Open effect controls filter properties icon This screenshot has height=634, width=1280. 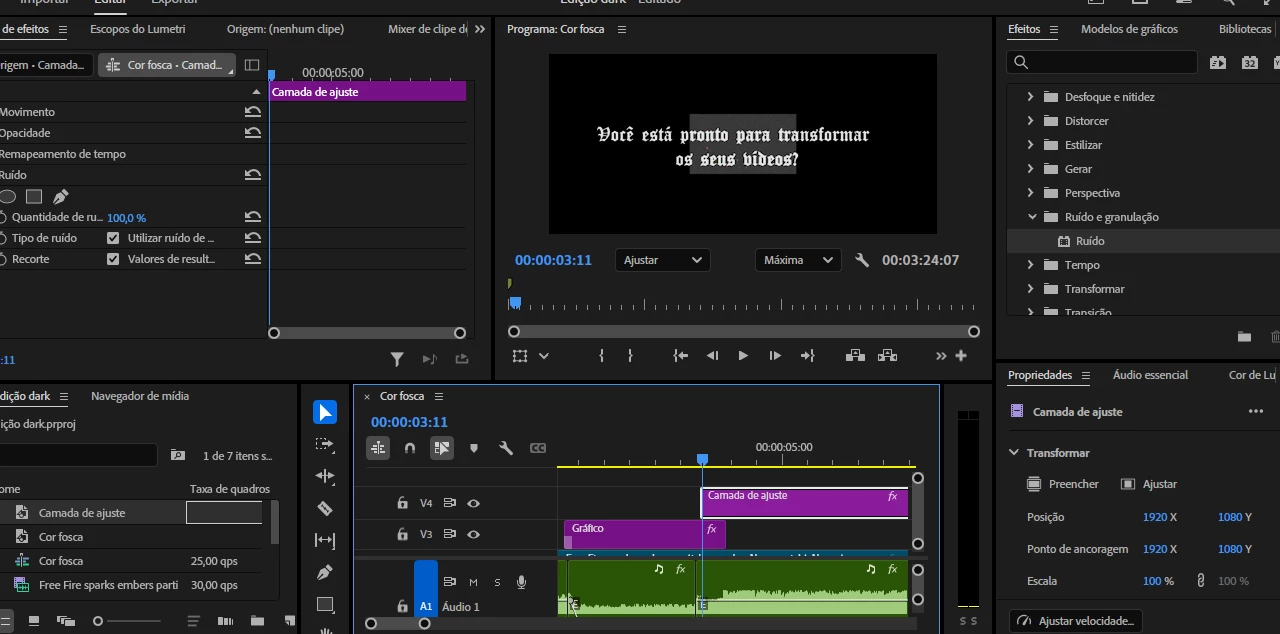click(x=397, y=359)
